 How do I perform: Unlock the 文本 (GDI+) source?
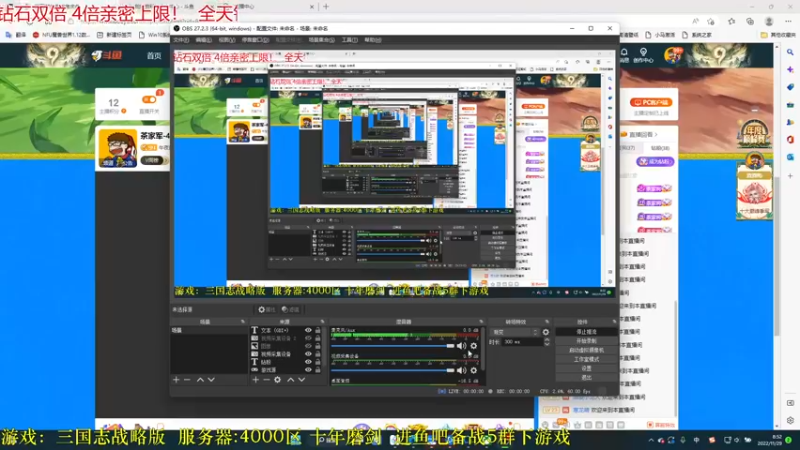coord(318,330)
